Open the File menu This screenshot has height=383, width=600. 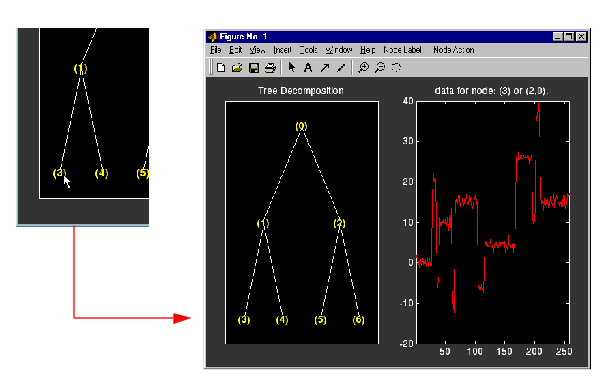coord(215,50)
